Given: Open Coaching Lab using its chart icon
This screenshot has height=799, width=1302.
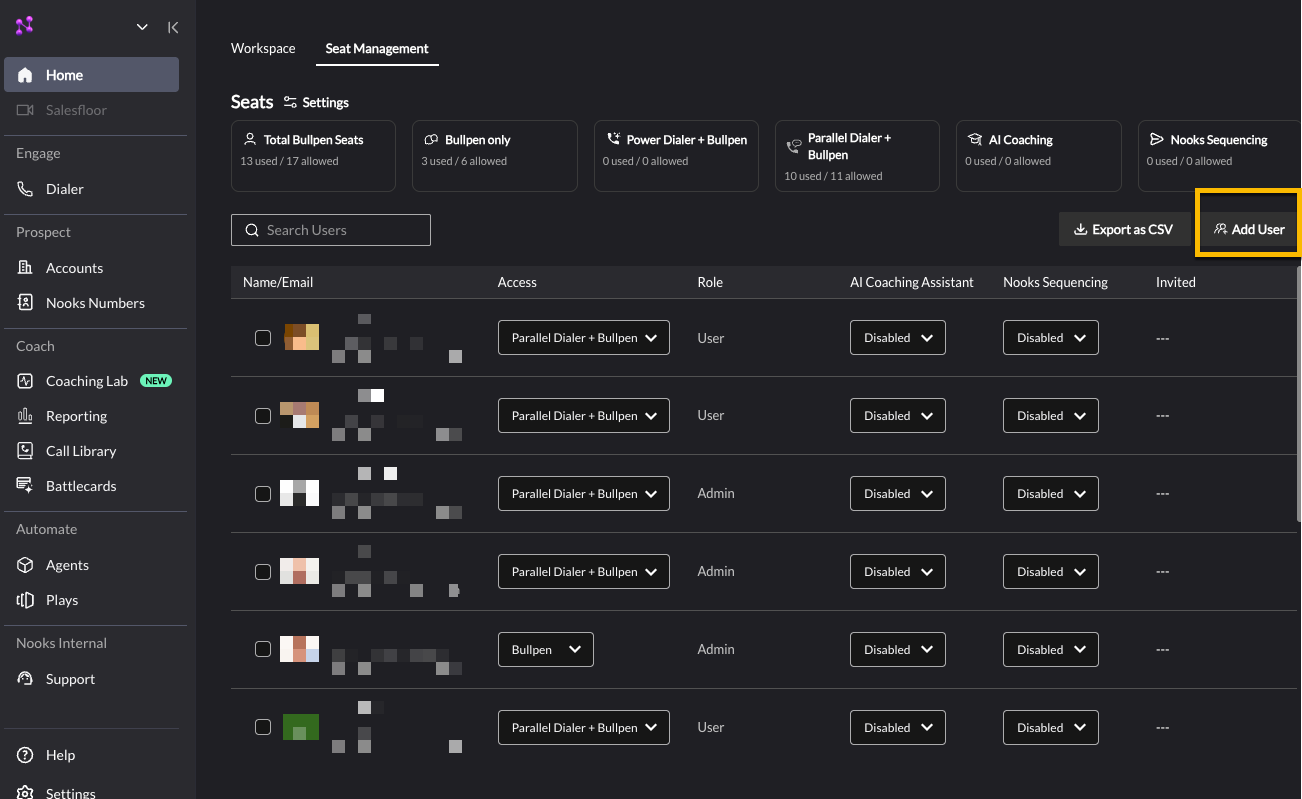Looking at the screenshot, I should coord(25,381).
